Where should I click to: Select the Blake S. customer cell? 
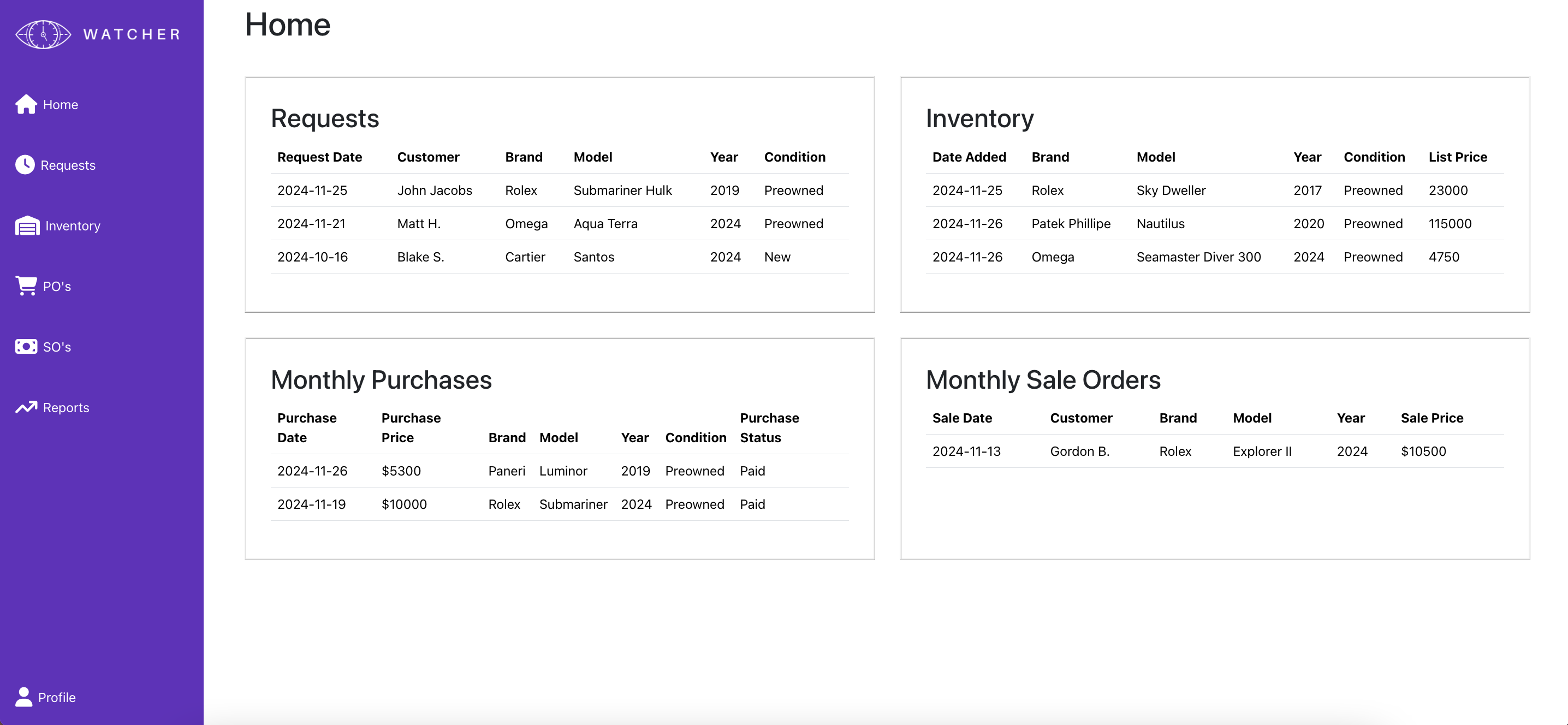coord(420,258)
